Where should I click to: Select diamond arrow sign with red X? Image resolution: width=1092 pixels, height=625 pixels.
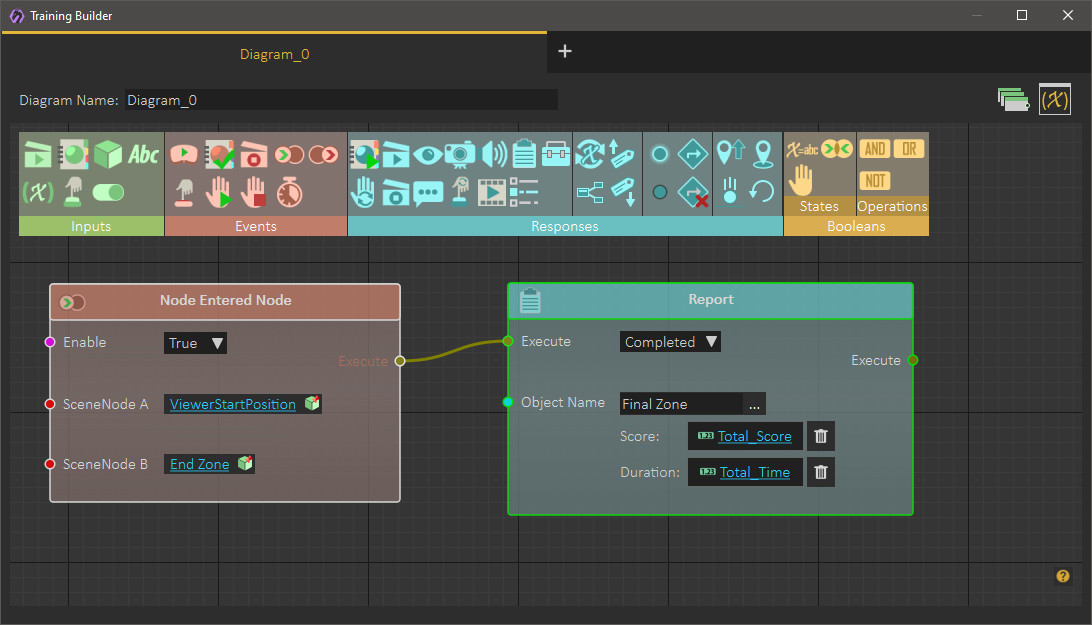coord(692,192)
